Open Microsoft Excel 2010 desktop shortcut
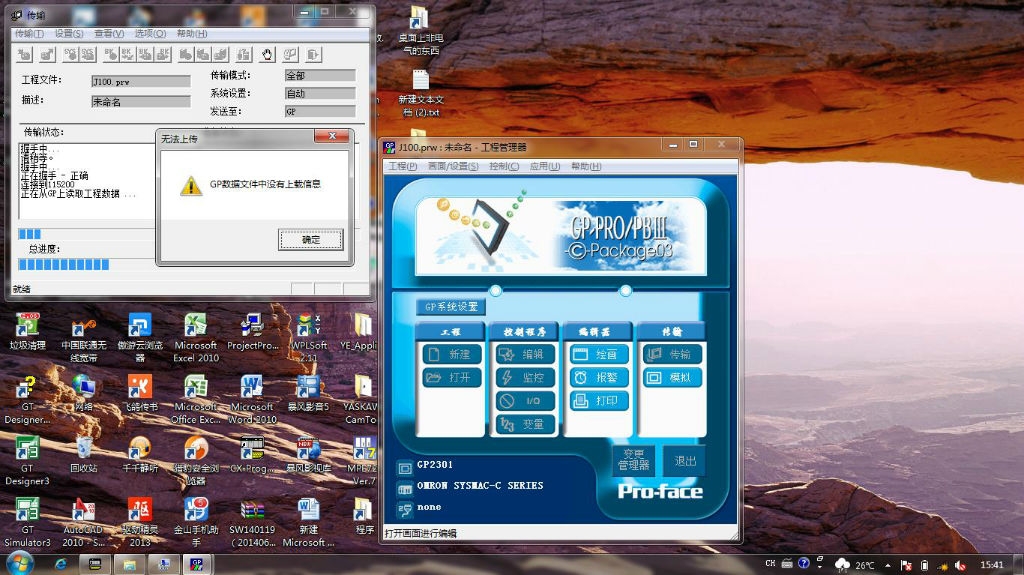The width and height of the screenshot is (1024, 575). click(195, 338)
